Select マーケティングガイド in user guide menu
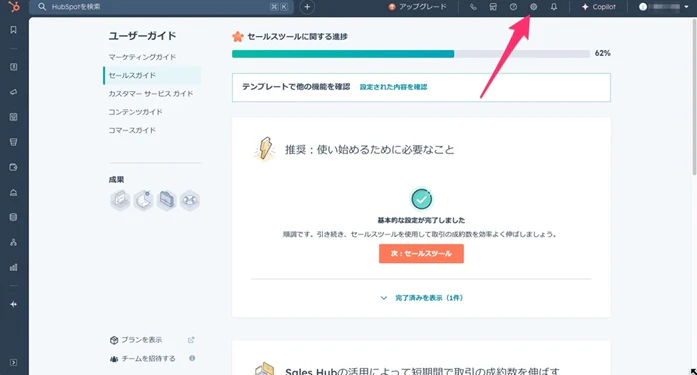 (x=142, y=57)
